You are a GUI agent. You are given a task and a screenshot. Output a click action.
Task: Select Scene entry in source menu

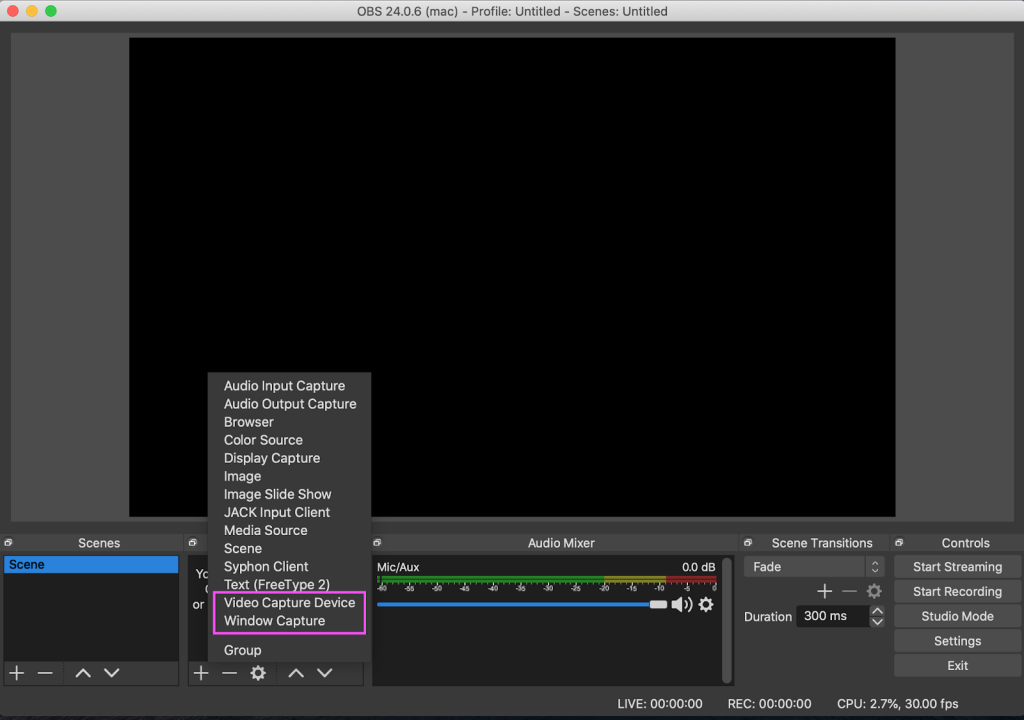click(x=243, y=549)
